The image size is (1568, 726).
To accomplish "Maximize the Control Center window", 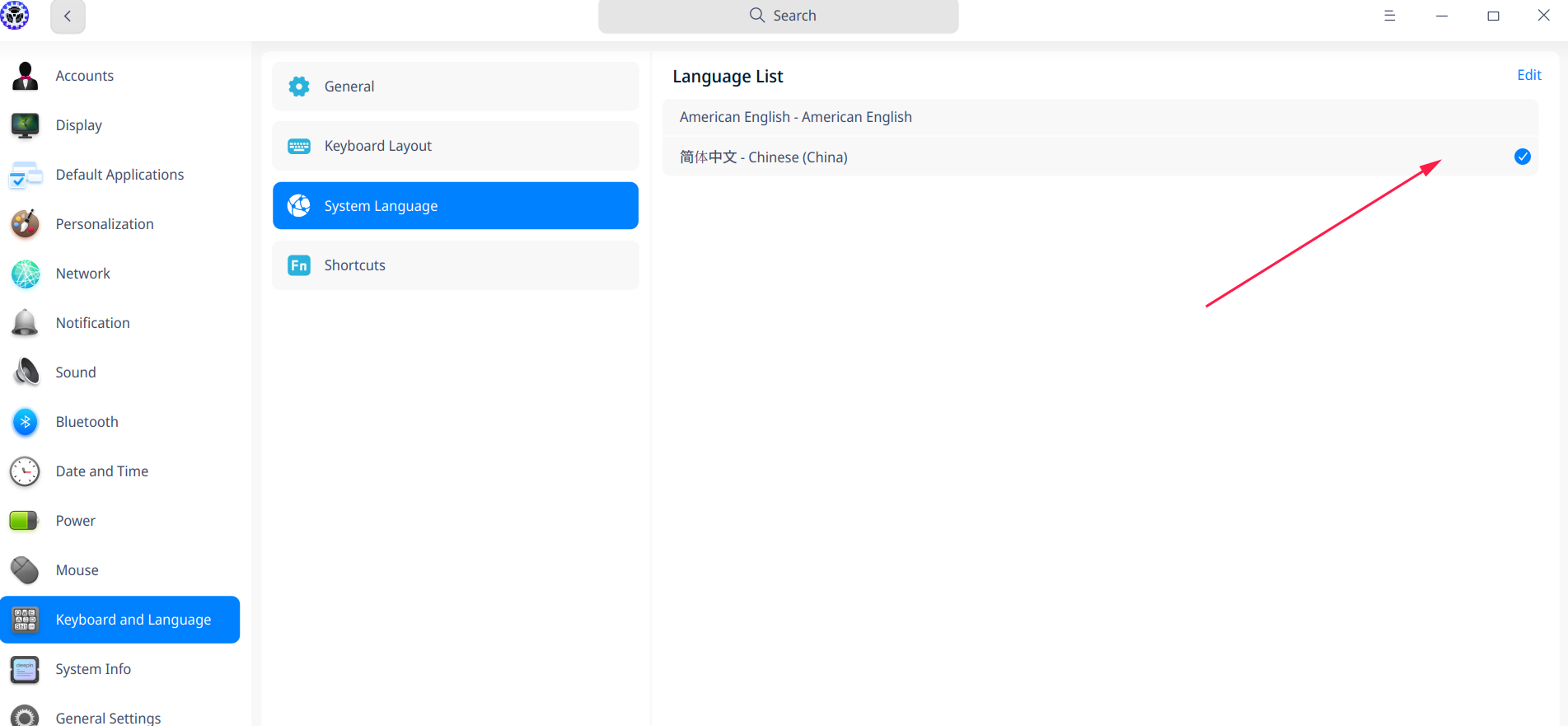I will 1493,16.
